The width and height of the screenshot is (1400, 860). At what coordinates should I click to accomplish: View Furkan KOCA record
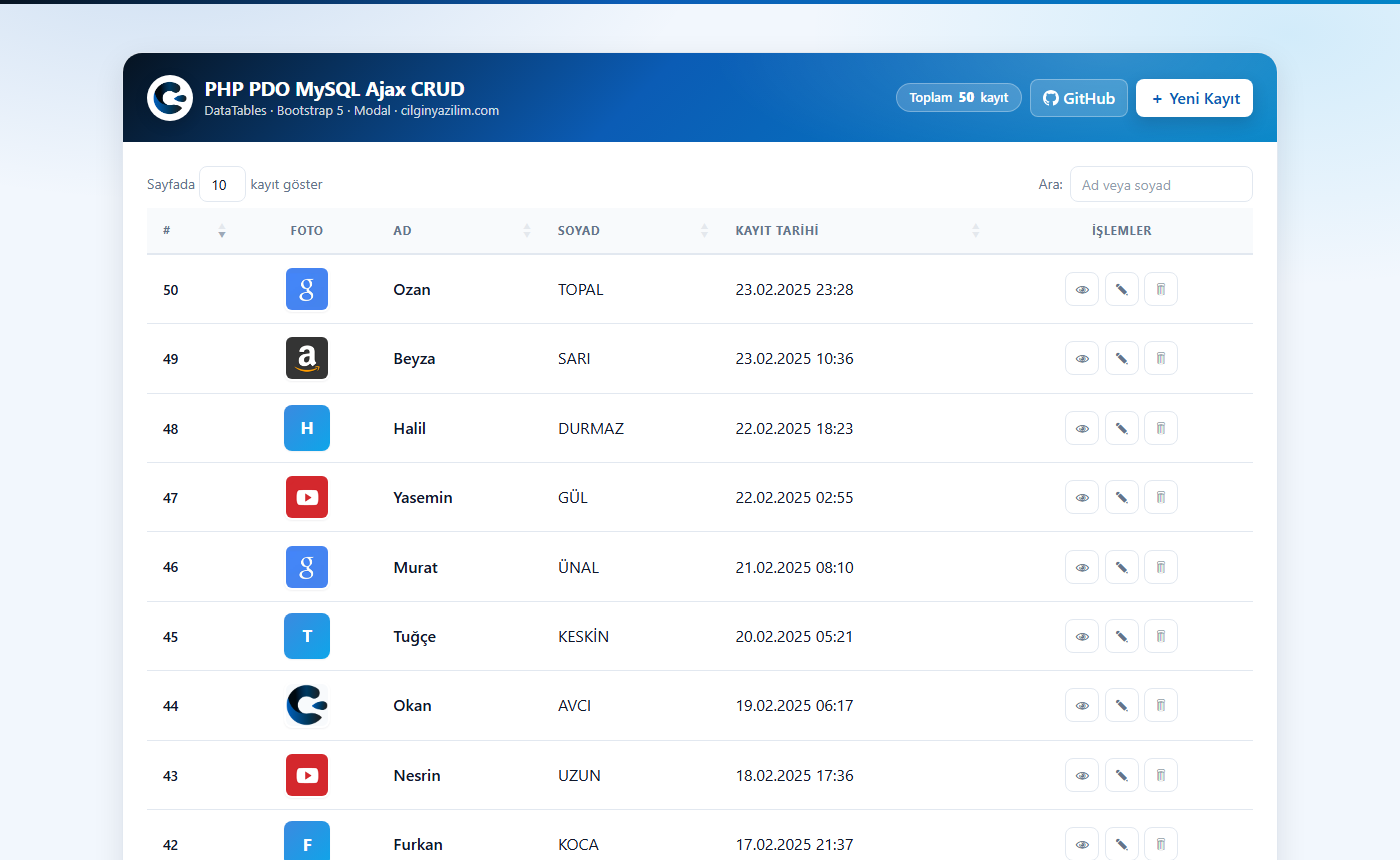(1082, 844)
